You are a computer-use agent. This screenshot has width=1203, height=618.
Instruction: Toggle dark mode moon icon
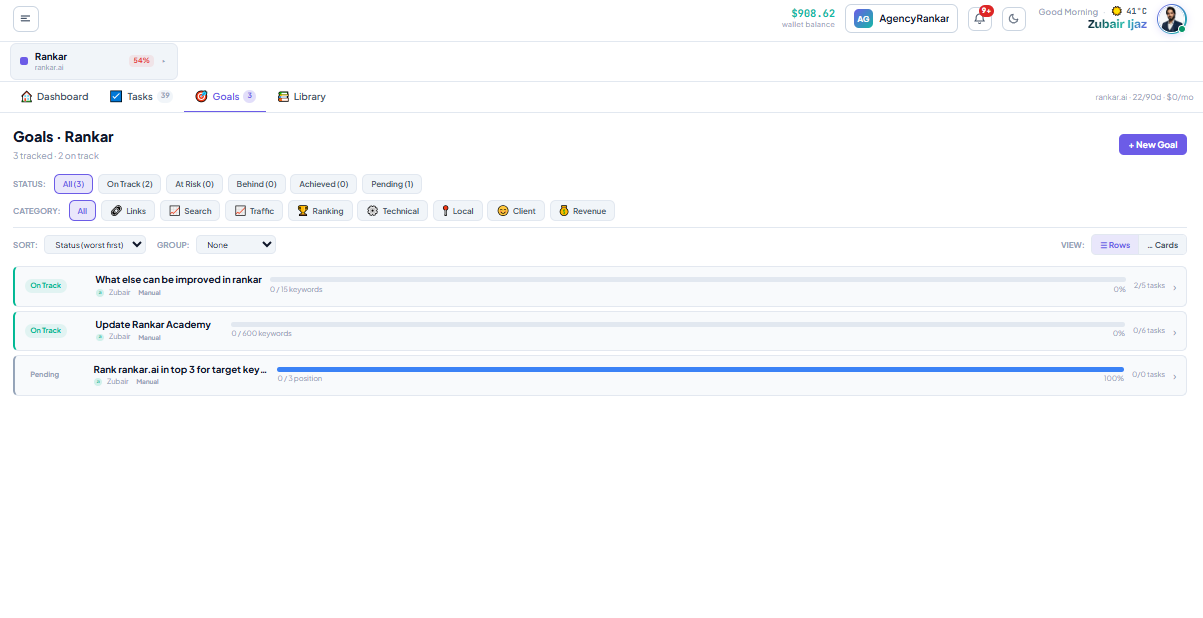click(1014, 19)
